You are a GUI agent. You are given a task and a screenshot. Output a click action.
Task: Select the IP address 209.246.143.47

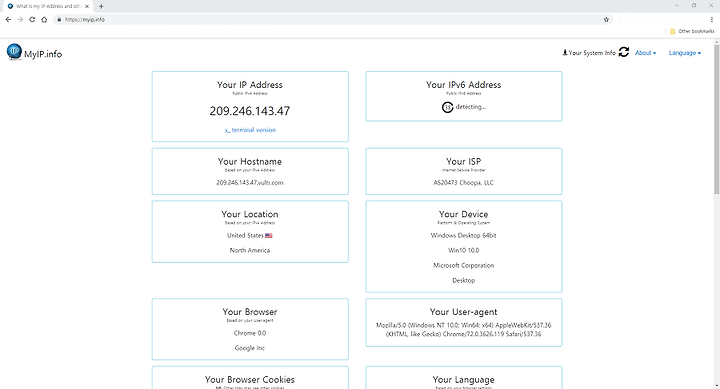coord(250,111)
